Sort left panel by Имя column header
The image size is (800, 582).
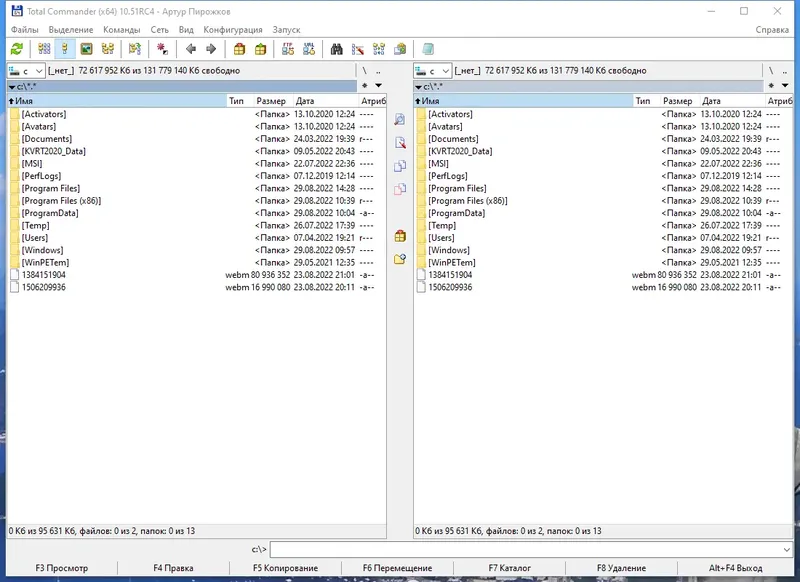(117, 101)
